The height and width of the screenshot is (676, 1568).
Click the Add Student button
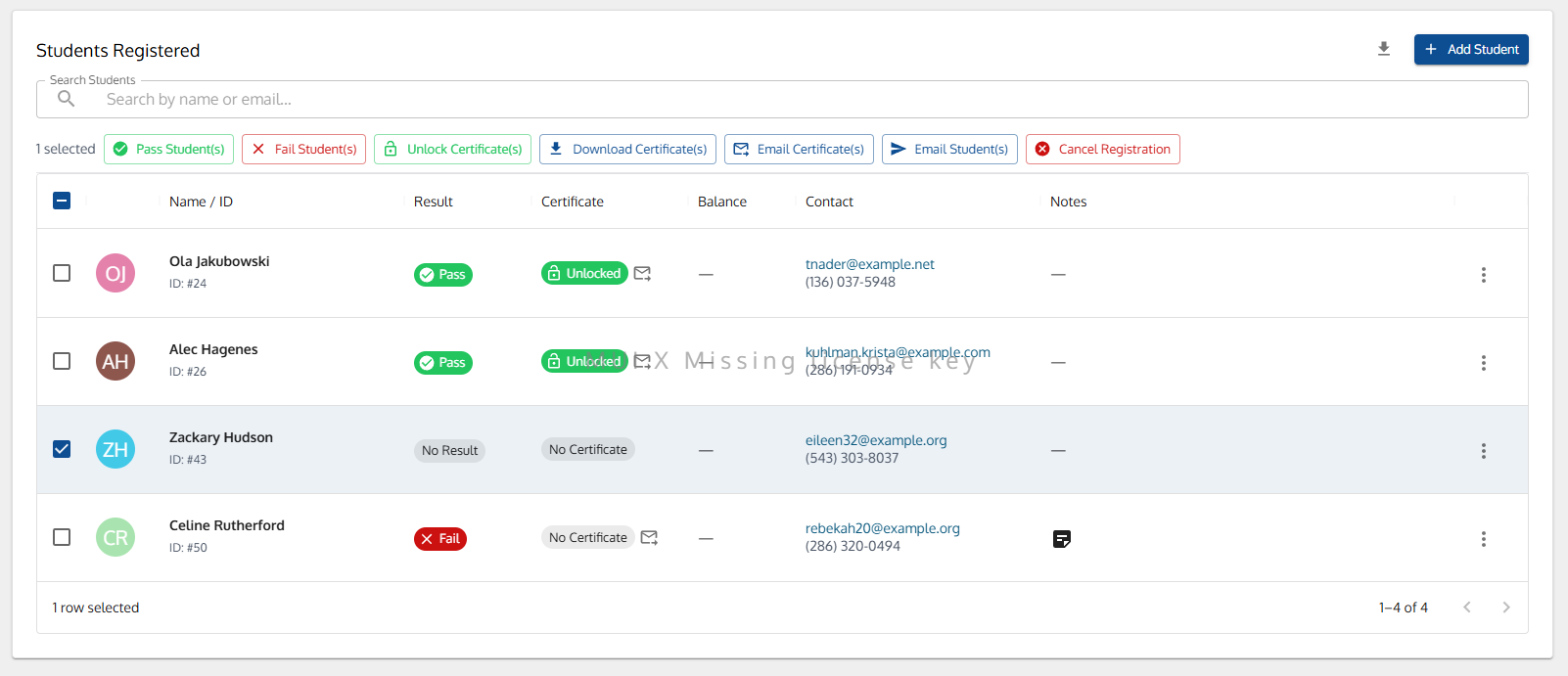coord(1470,49)
